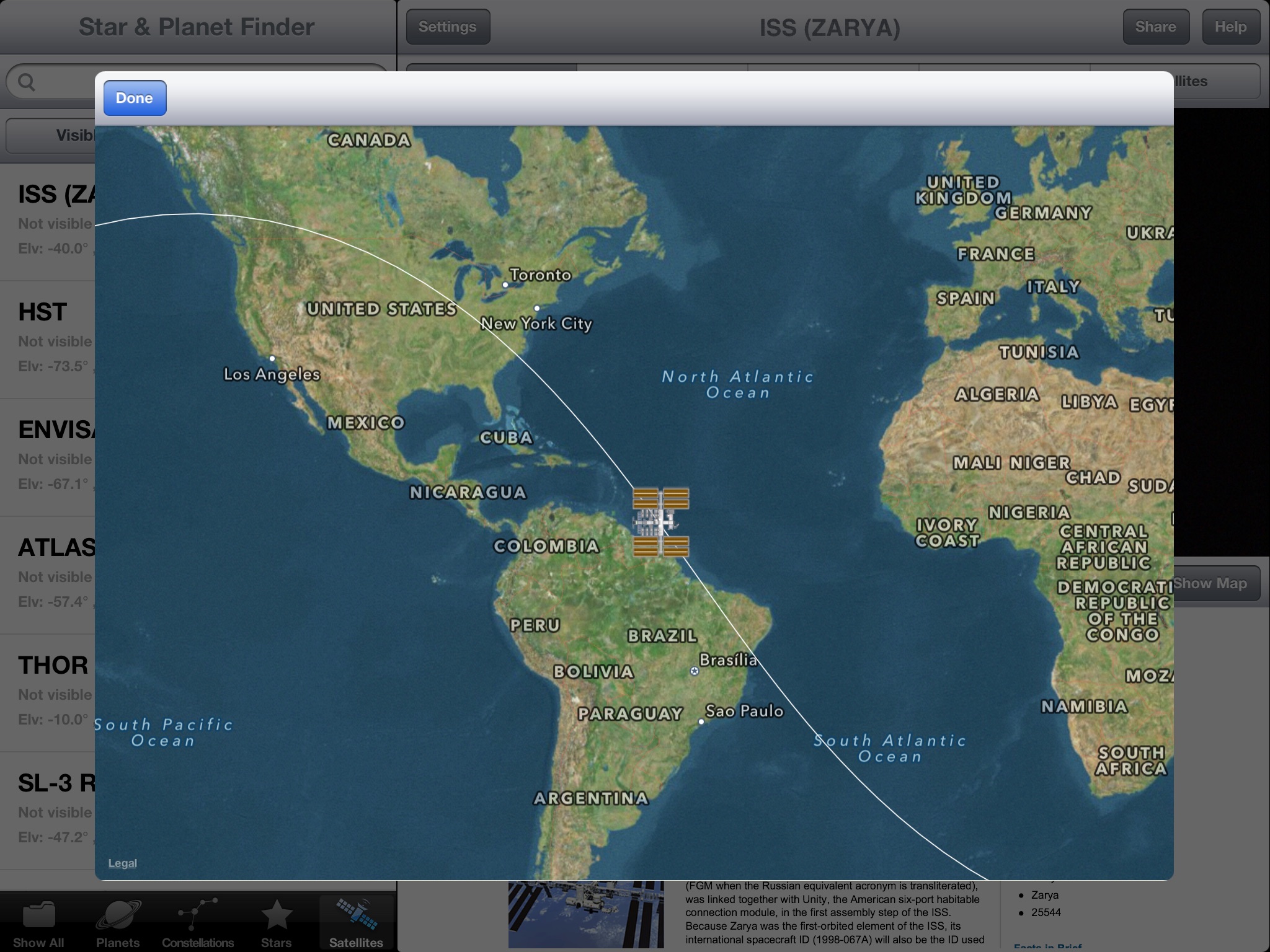
Task: Tap the NIGERIA country label
Action: tap(1029, 513)
